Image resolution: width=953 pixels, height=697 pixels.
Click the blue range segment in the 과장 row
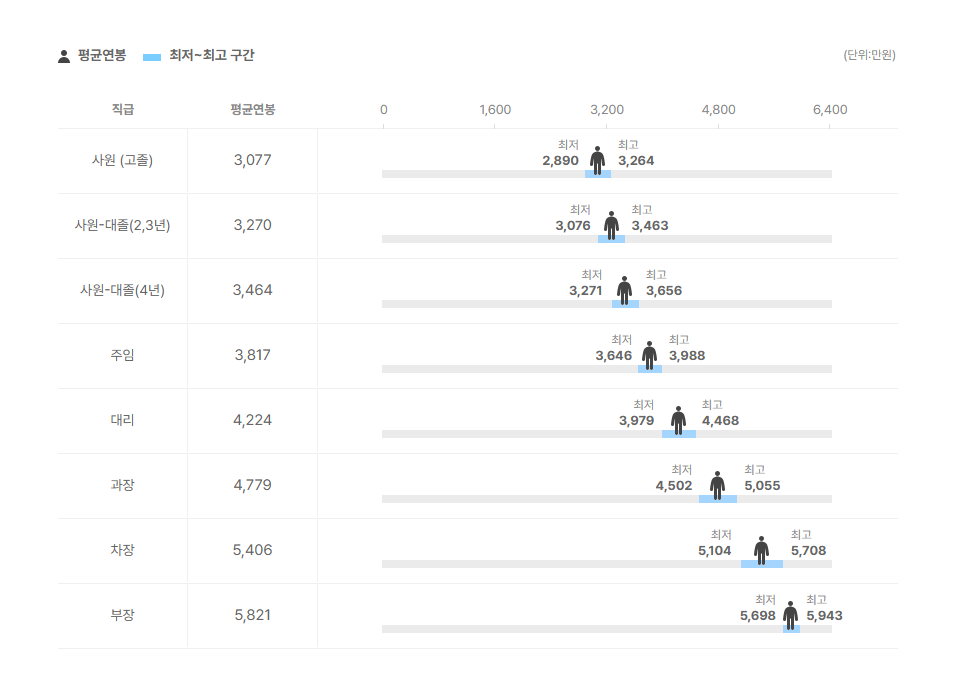[x=718, y=499]
